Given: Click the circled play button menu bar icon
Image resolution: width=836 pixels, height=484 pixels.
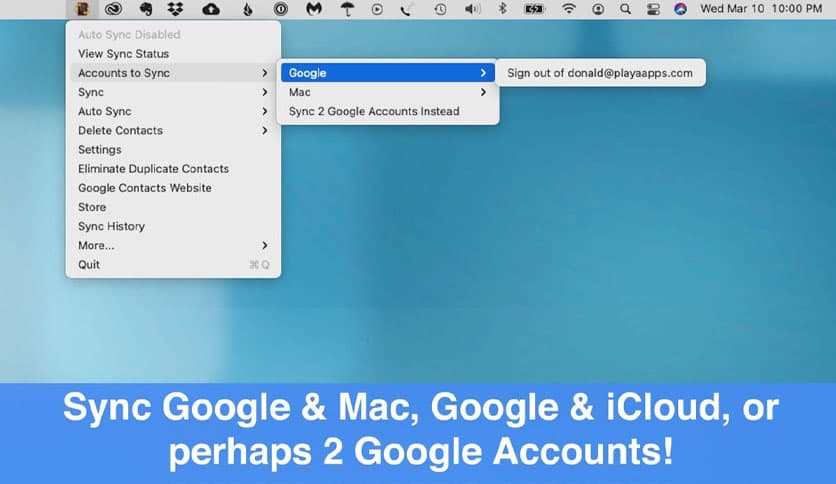Looking at the screenshot, I should [x=377, y=9].
